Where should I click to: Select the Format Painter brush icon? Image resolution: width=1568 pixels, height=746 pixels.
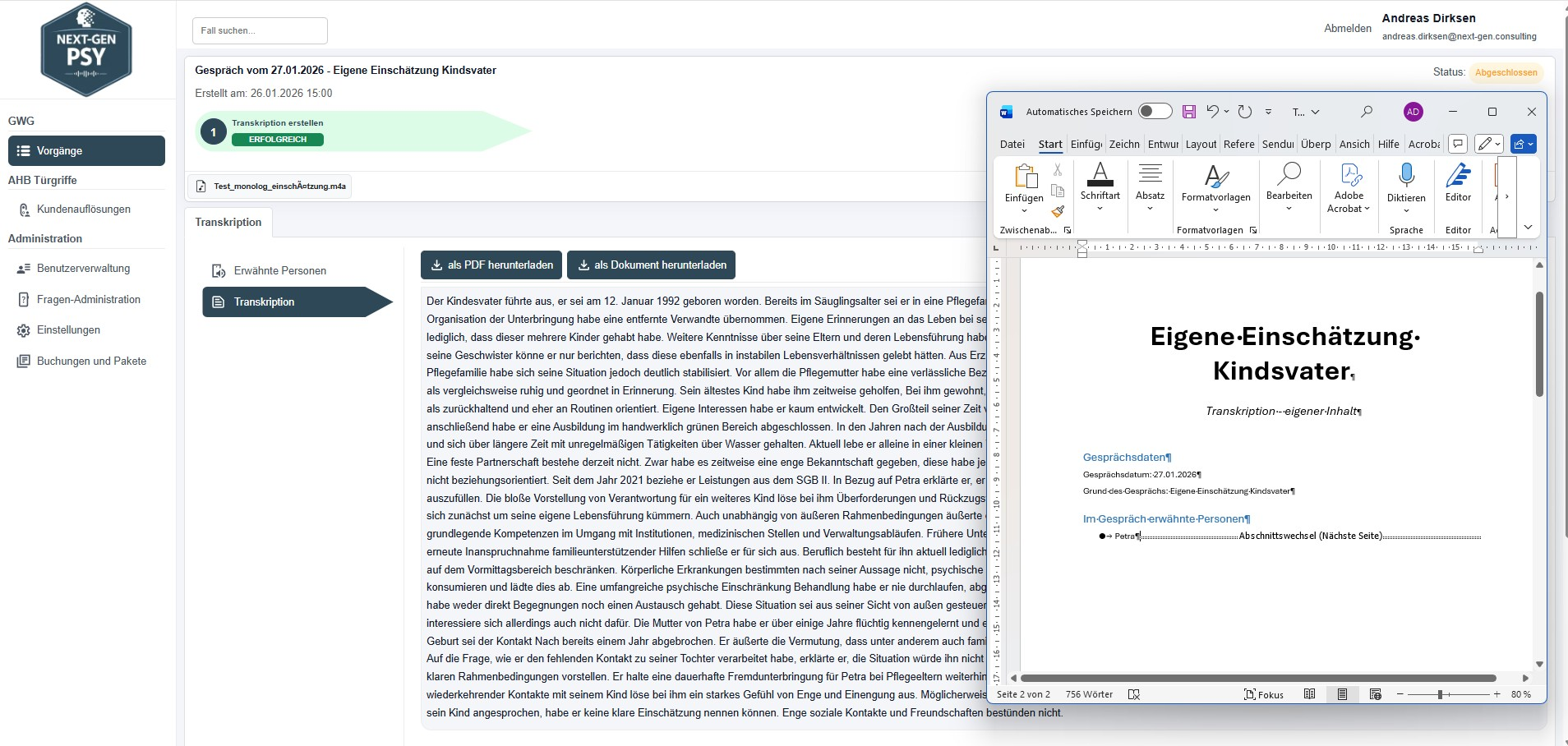click(x=1058, y=211)
